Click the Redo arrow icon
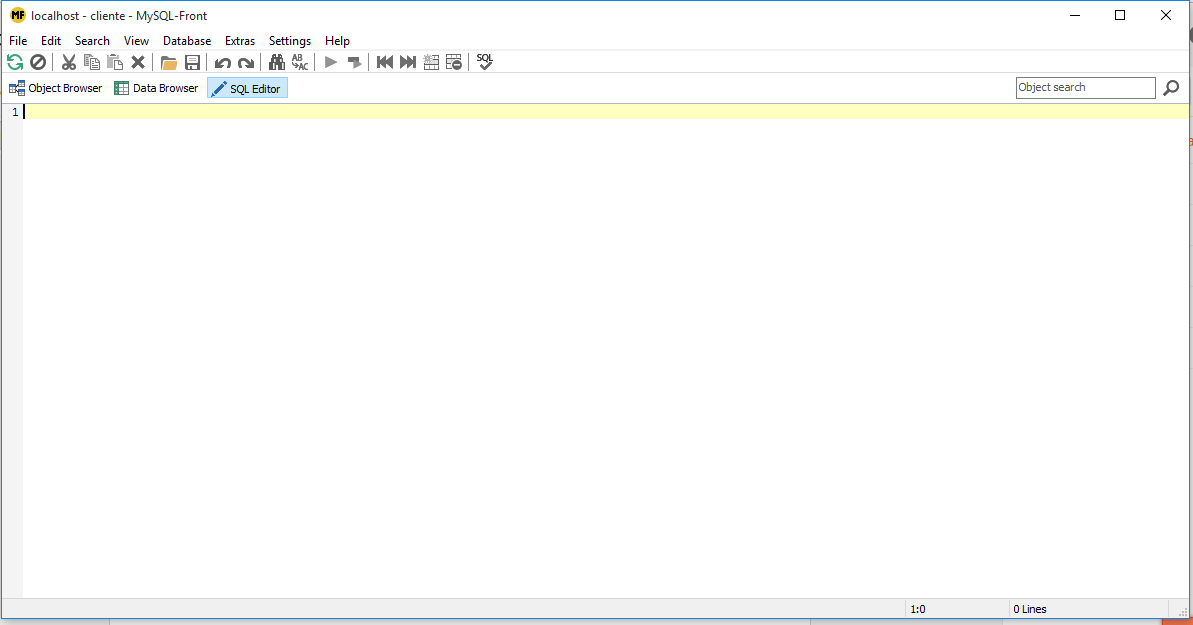Screen dimensions: 1193x625 (x=246, y=62)
